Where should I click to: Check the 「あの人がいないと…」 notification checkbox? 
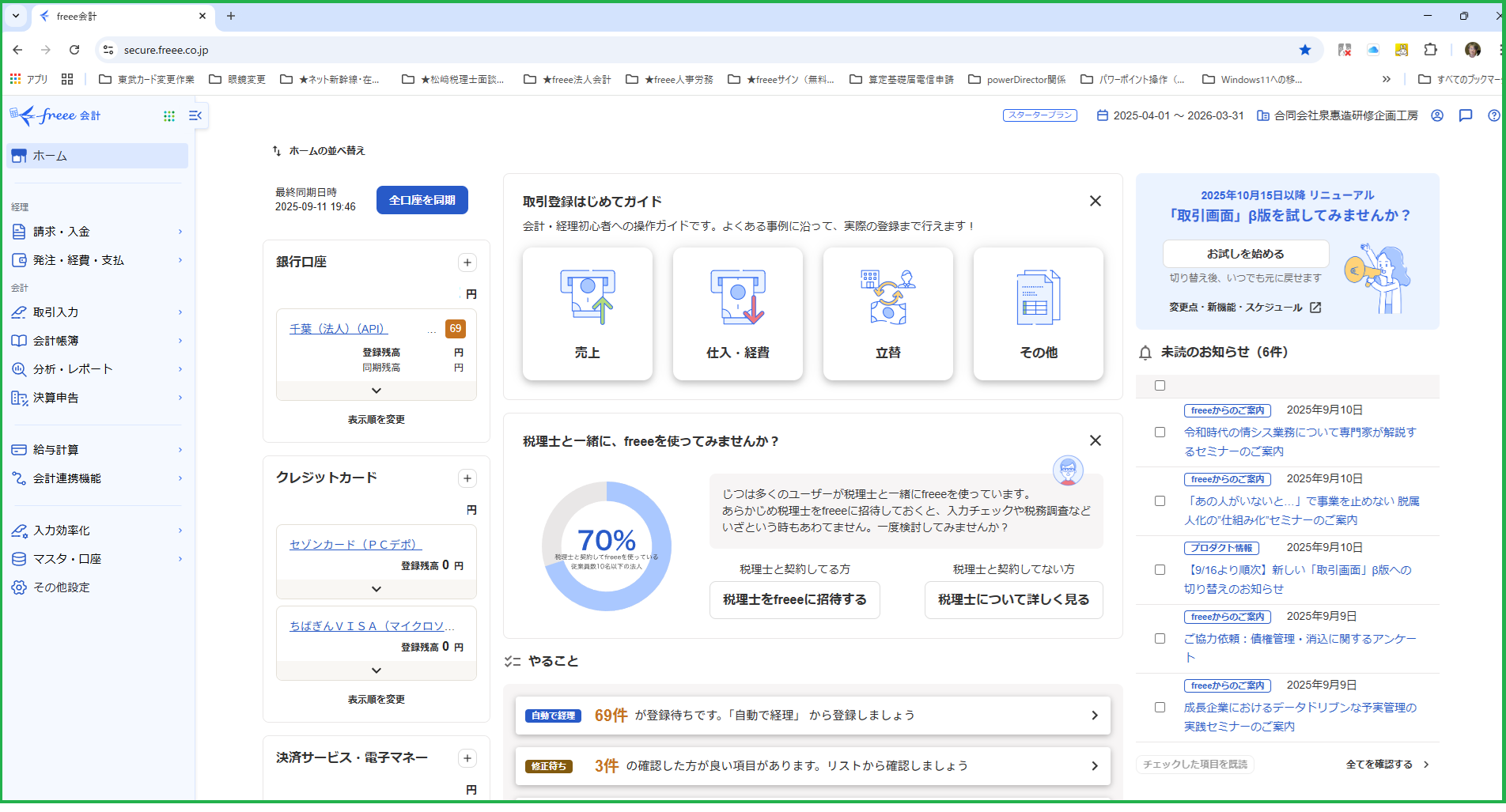[1160, 501]
